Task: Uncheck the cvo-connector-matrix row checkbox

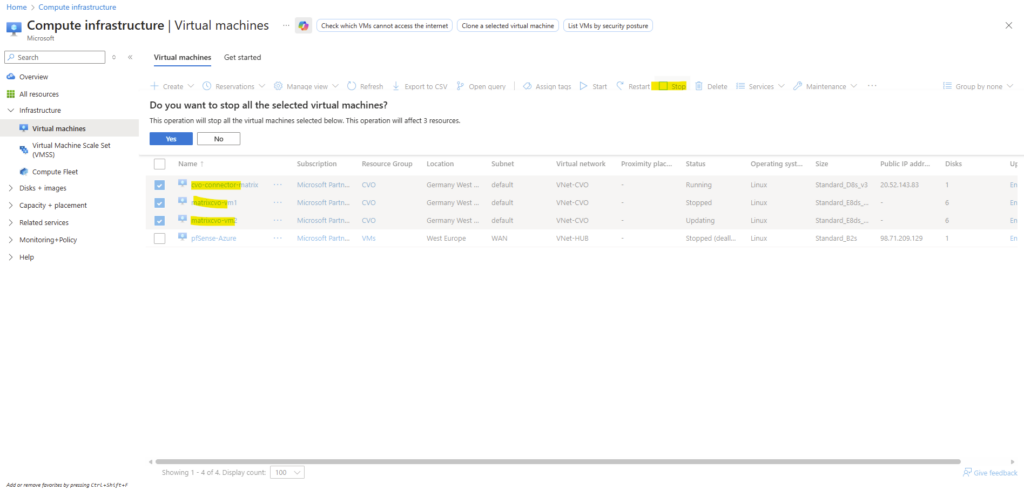Action: [x=160, y=185]
